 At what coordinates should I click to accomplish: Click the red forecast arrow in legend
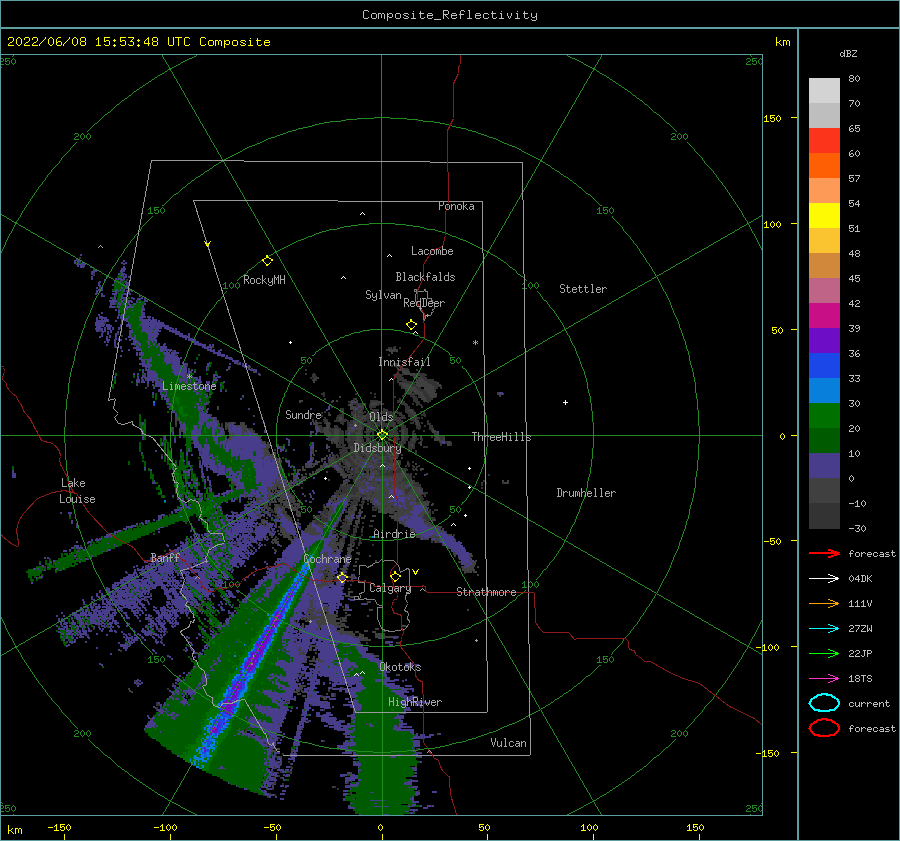pyautogui.click(x=824, y=553)
